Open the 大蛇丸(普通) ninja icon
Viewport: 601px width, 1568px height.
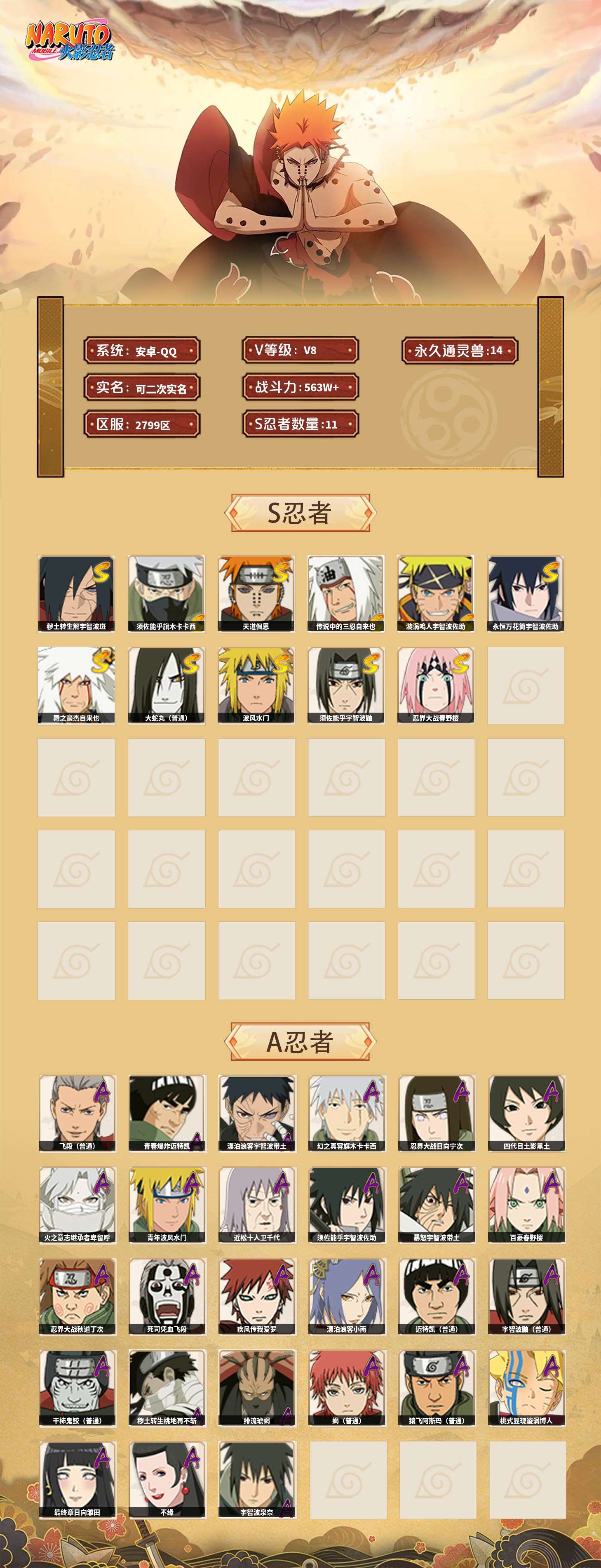tap(166, 685)
